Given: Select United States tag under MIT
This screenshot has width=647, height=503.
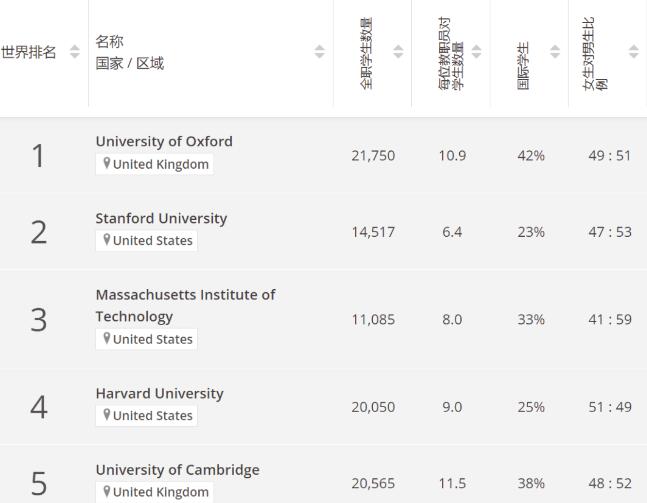Looking at the screenshot, I should coord(152,339).
